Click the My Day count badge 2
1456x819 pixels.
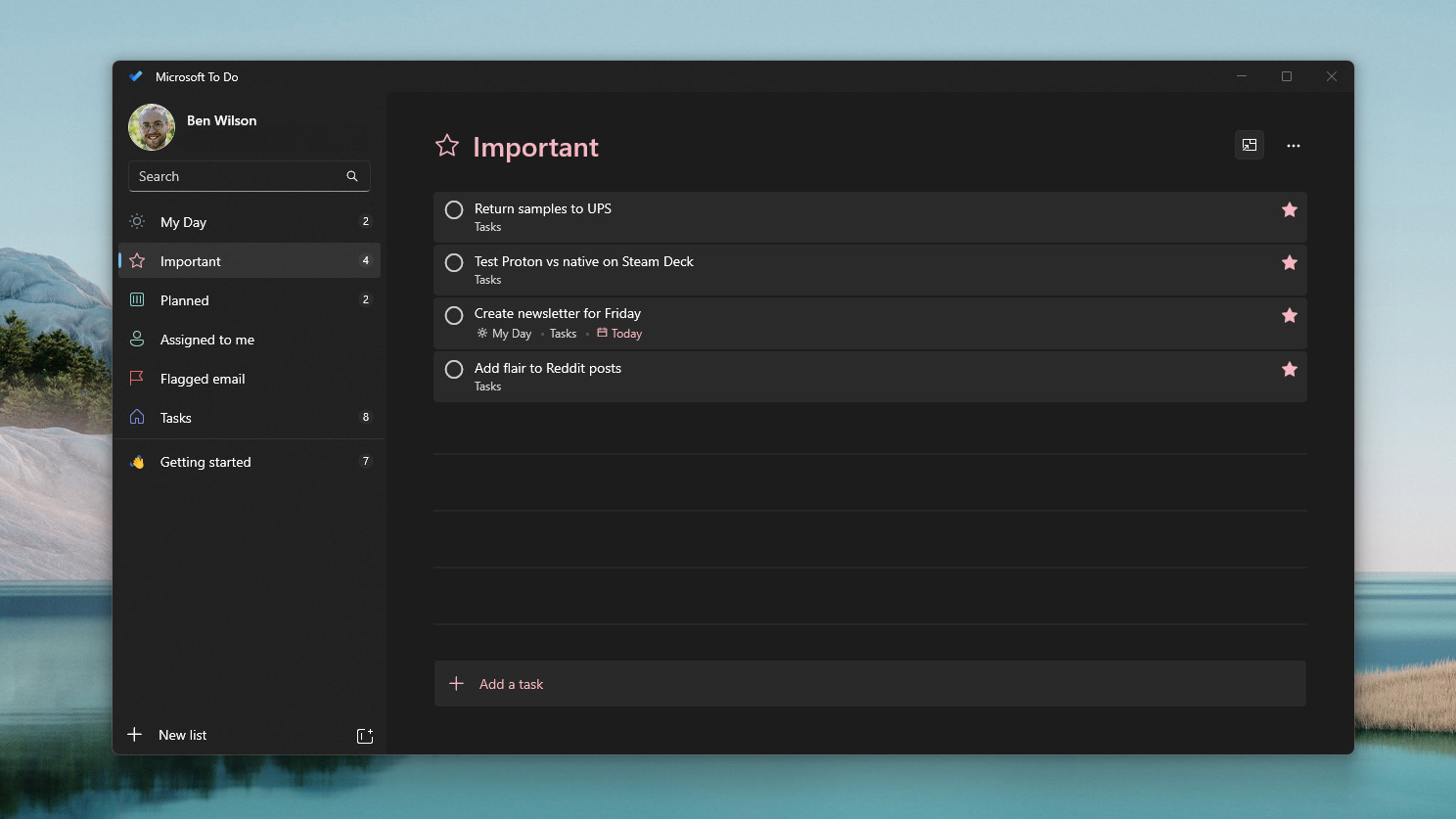[x=366, y=221]
